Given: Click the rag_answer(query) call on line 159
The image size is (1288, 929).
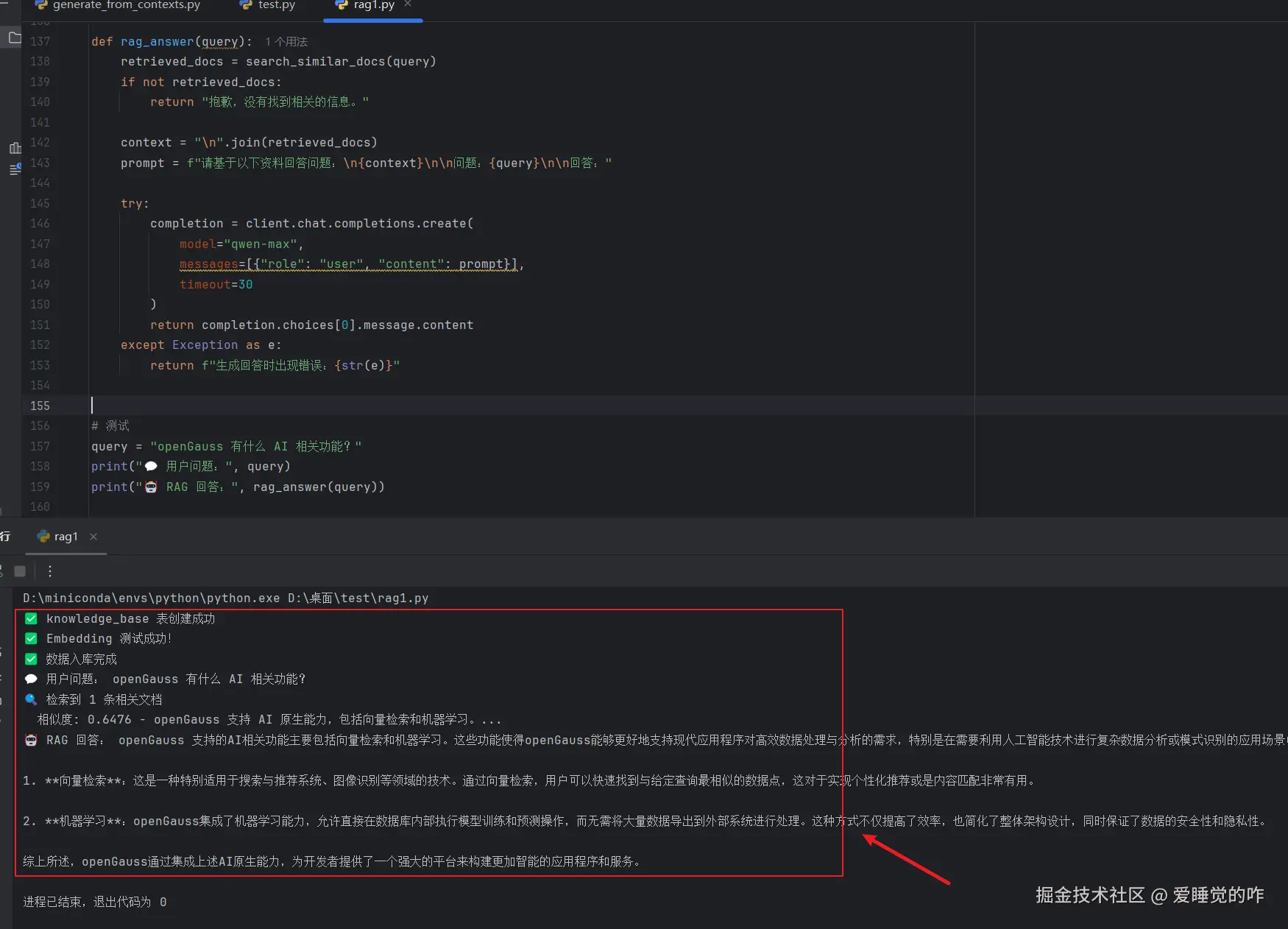Looking at the screenshot, I should click(x=315, y=487).
